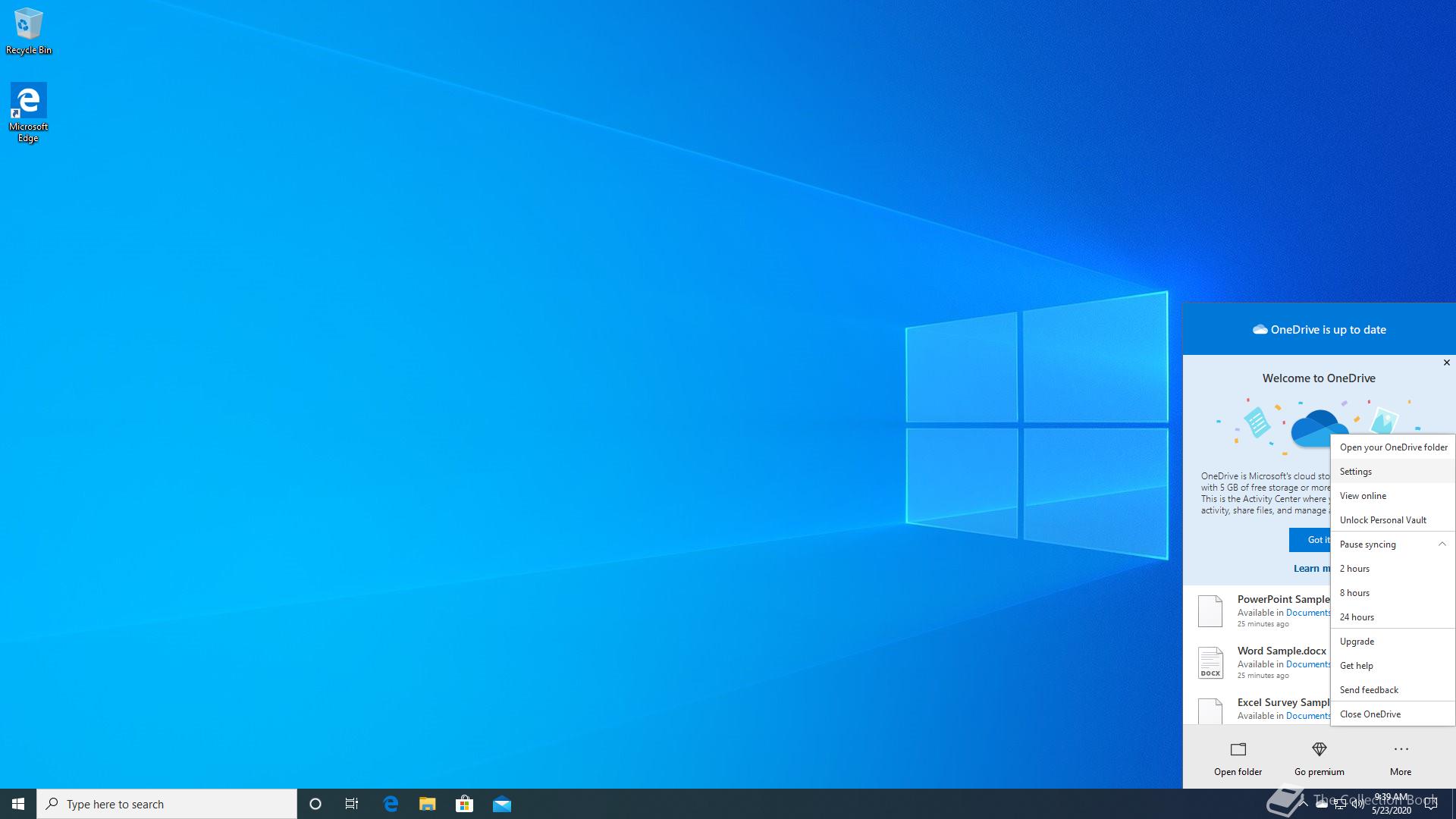
Task: Select Settings in the OneDrive menu
Action: (x=1355, y=472)
